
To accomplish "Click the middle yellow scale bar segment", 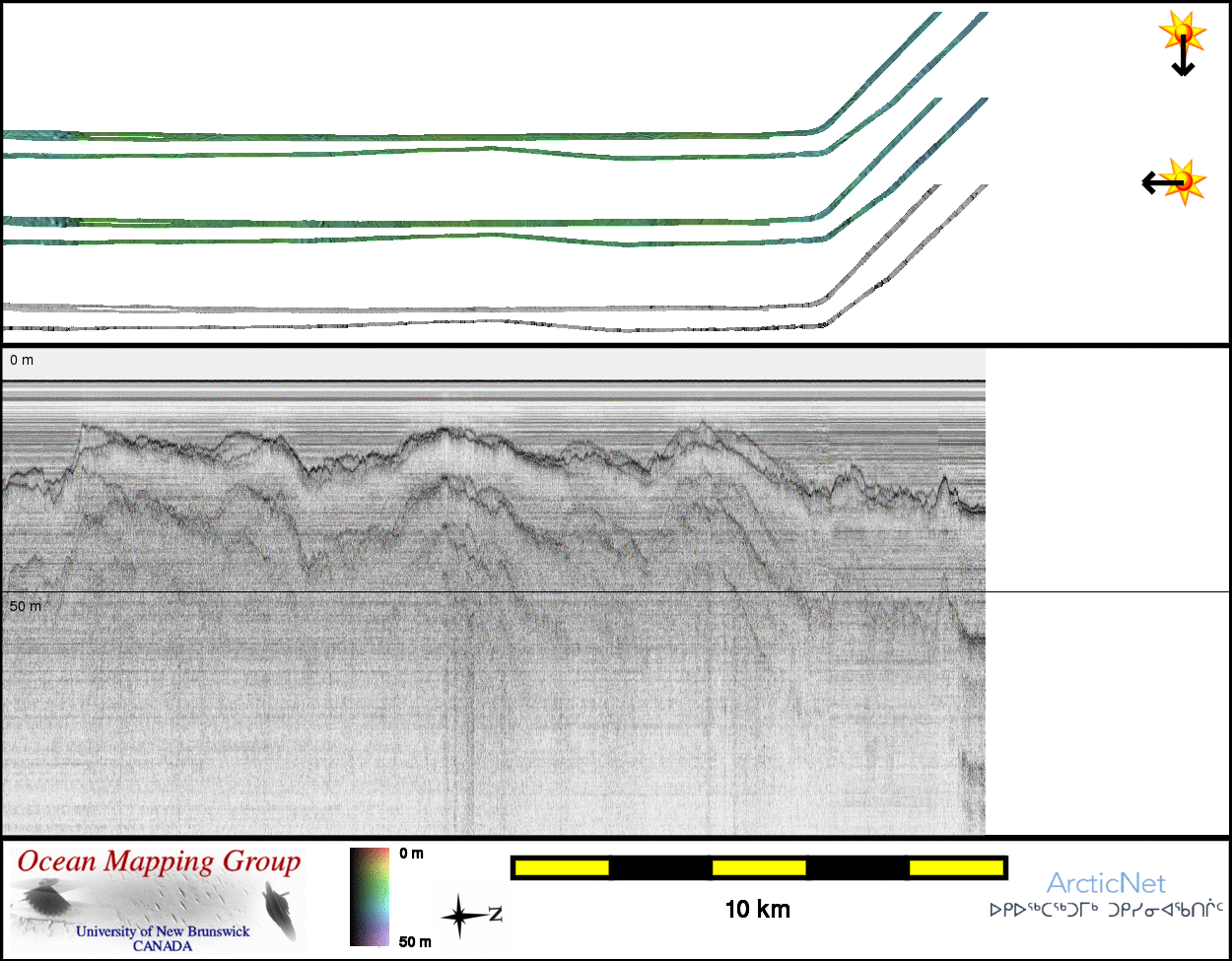I will (759, 867).
